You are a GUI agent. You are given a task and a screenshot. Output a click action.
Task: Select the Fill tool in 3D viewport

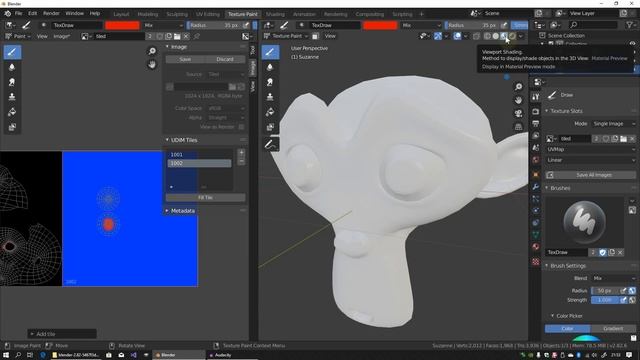click(270, 112)
